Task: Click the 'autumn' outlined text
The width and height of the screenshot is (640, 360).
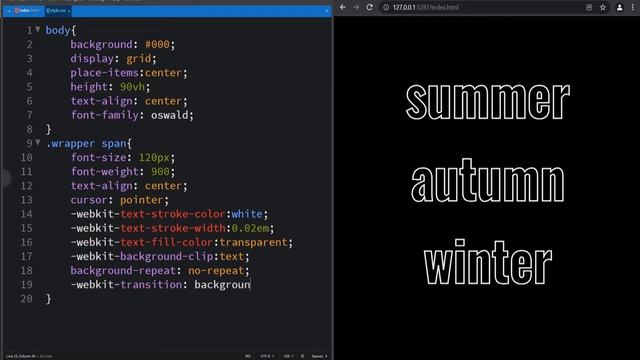Action: tap(488, 180)
